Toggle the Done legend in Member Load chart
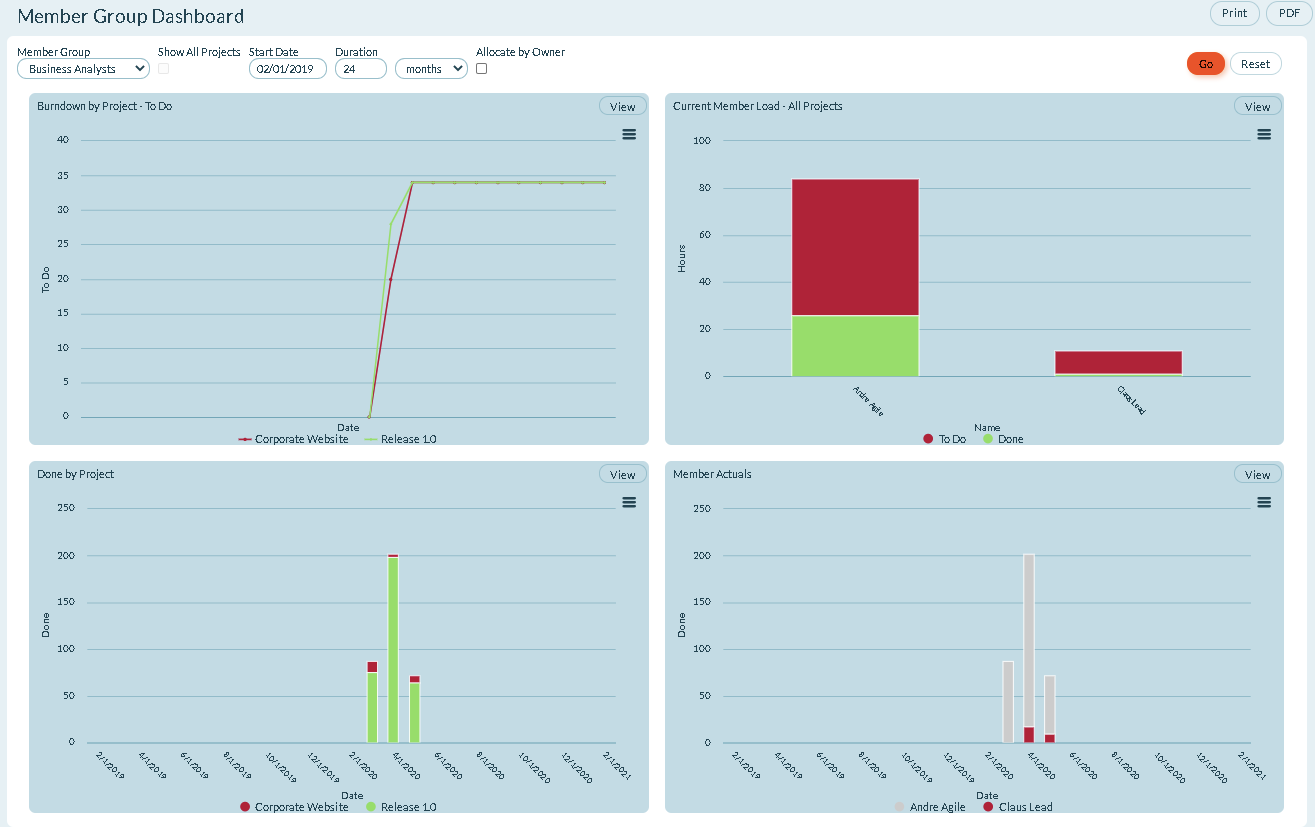This screenshot has height=827, width=1315. pyautogui.click(x=1003, y=439)
